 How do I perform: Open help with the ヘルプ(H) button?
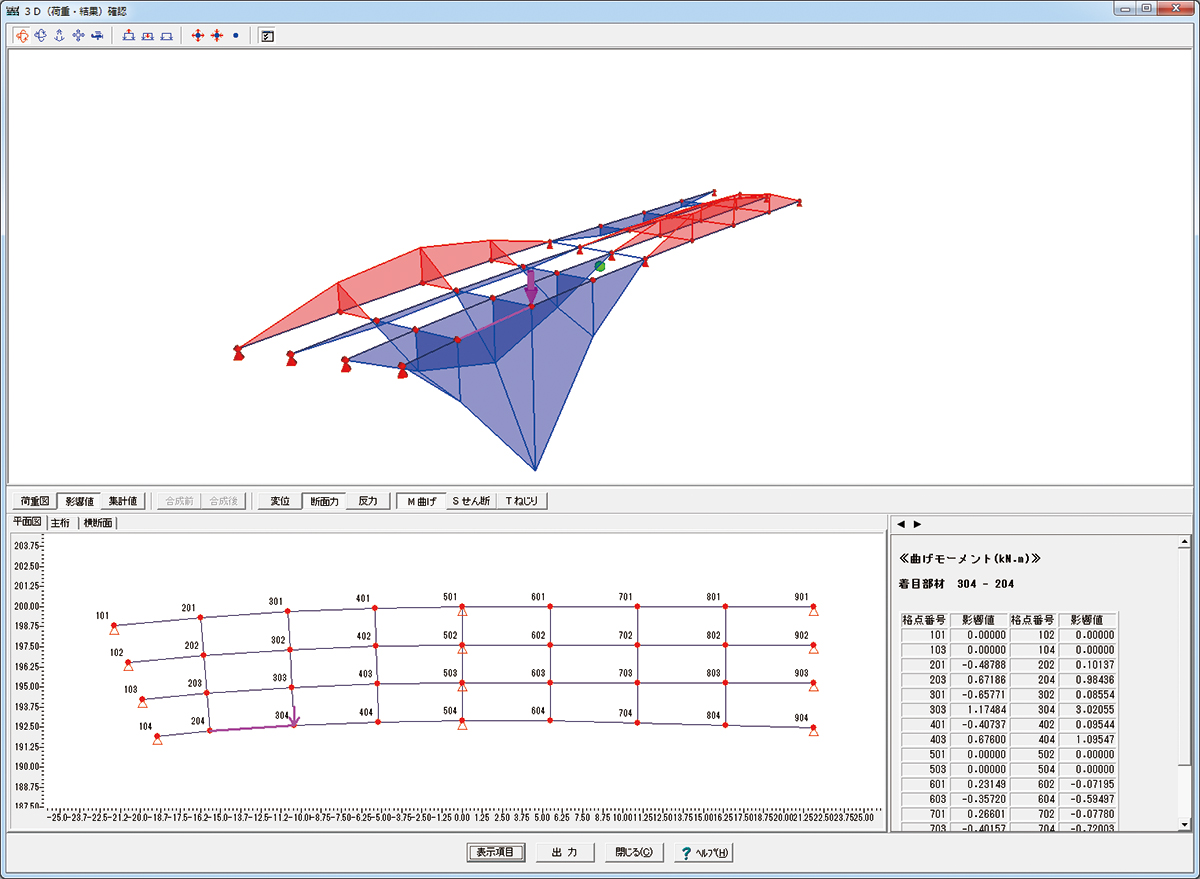[x=705, y=852]
